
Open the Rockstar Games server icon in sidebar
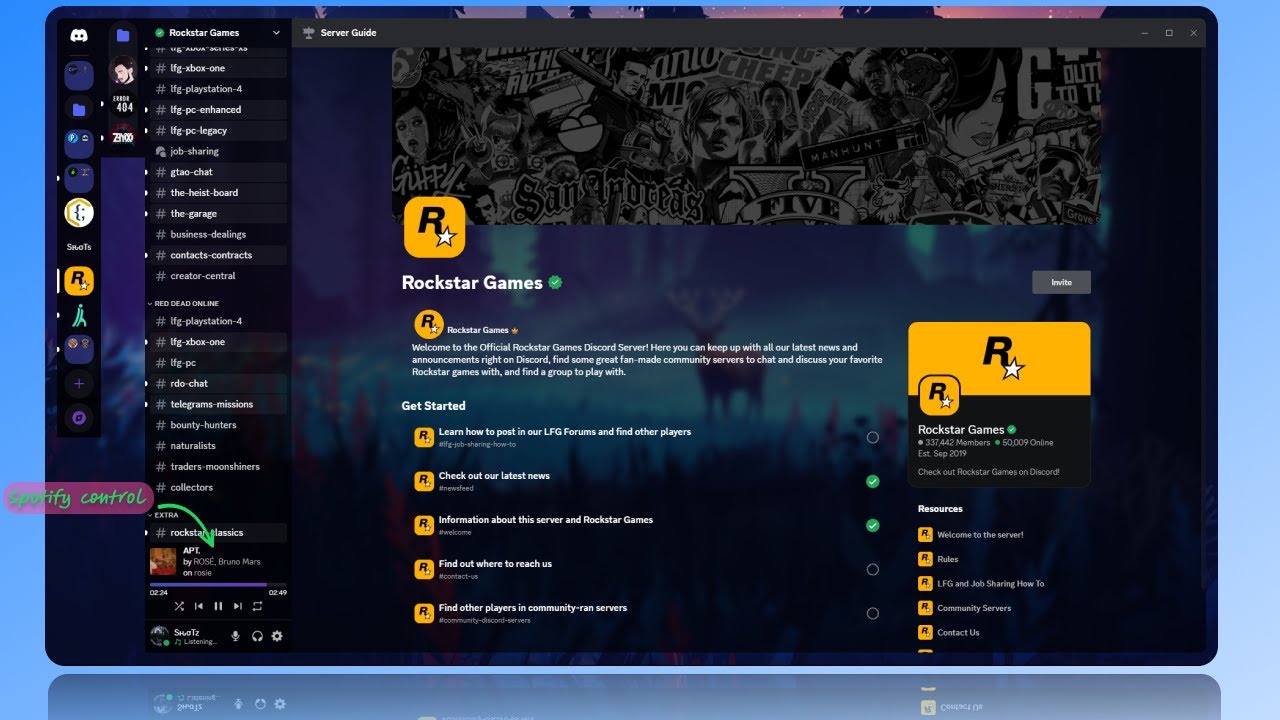tap(79, 281)
